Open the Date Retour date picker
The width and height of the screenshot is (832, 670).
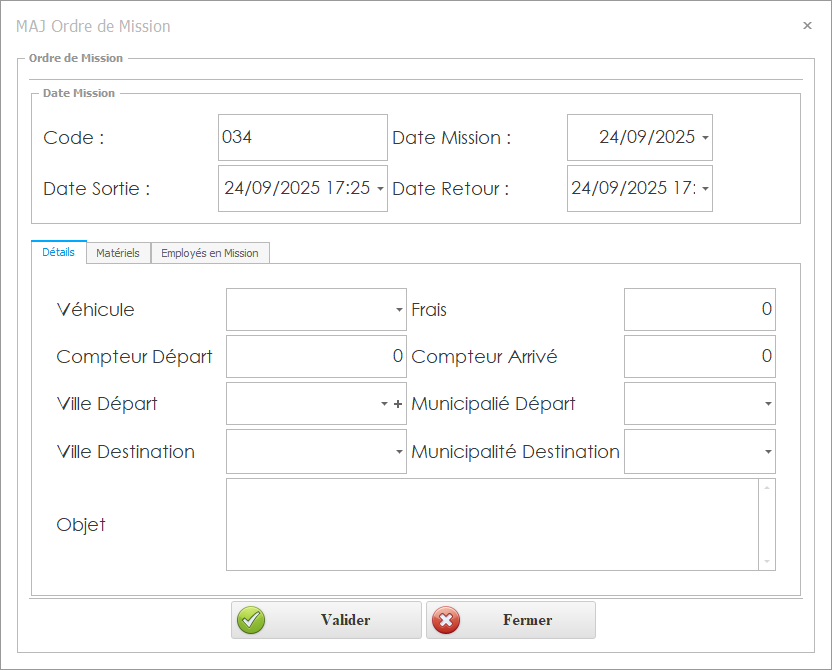[x=705, y=189]
